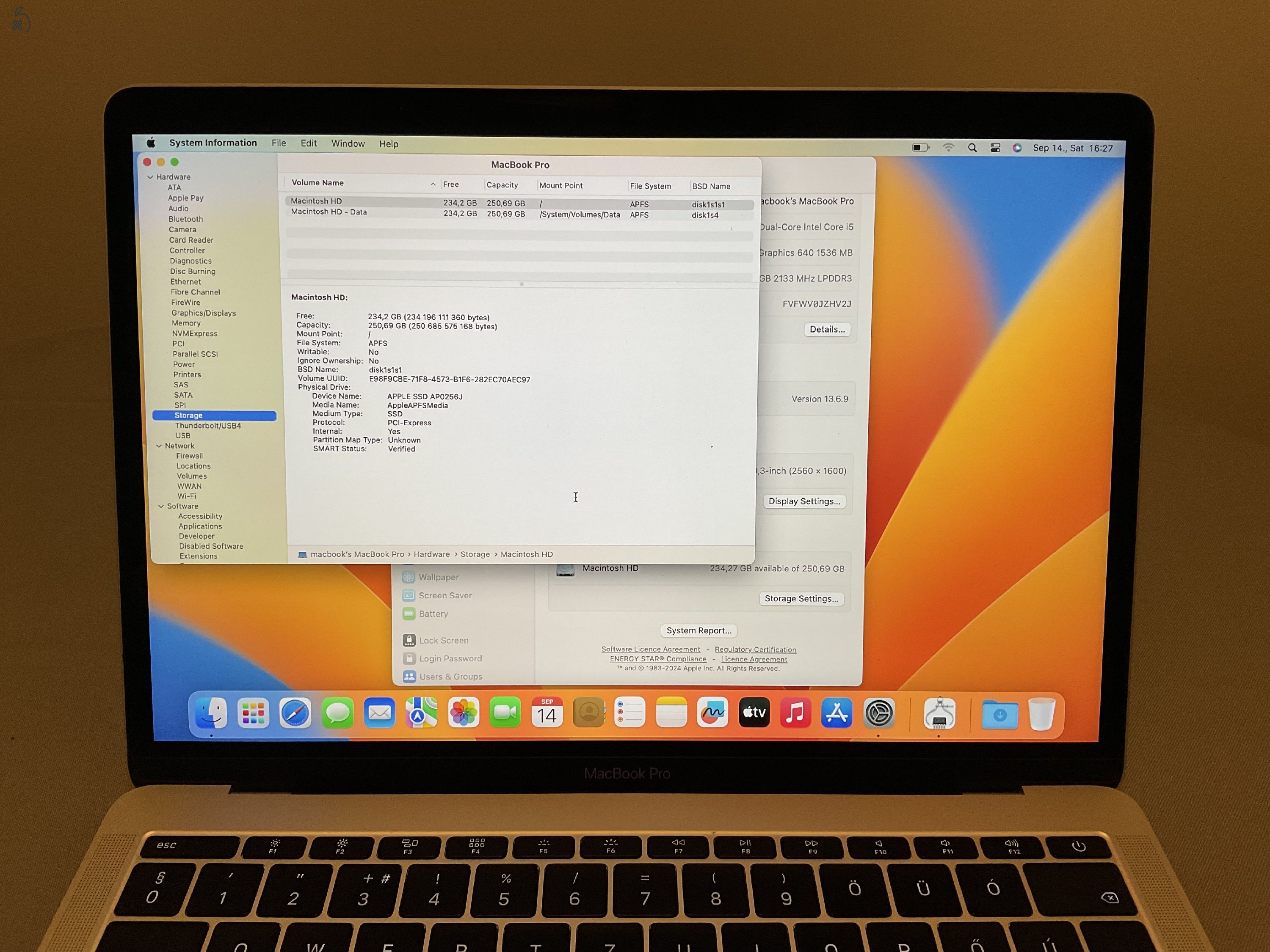
Task: Click the battery status icon
Action: point(920,148)
